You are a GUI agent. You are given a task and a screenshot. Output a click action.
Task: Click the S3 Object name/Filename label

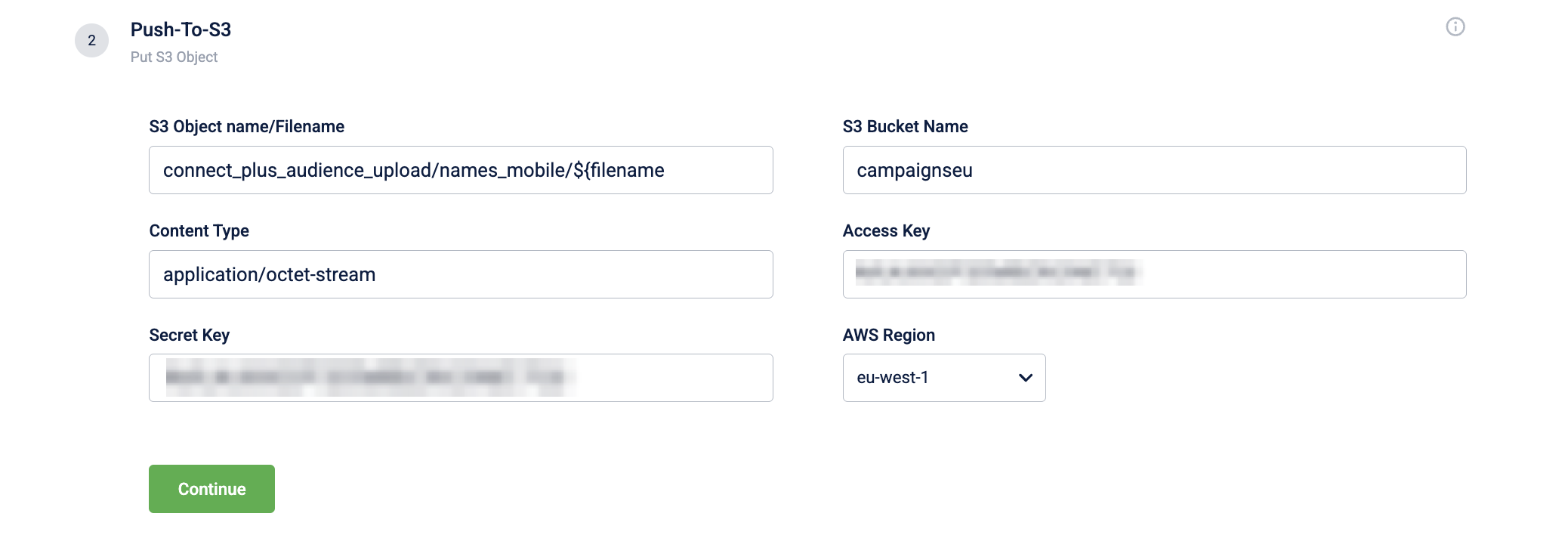[x=246, y=126]
